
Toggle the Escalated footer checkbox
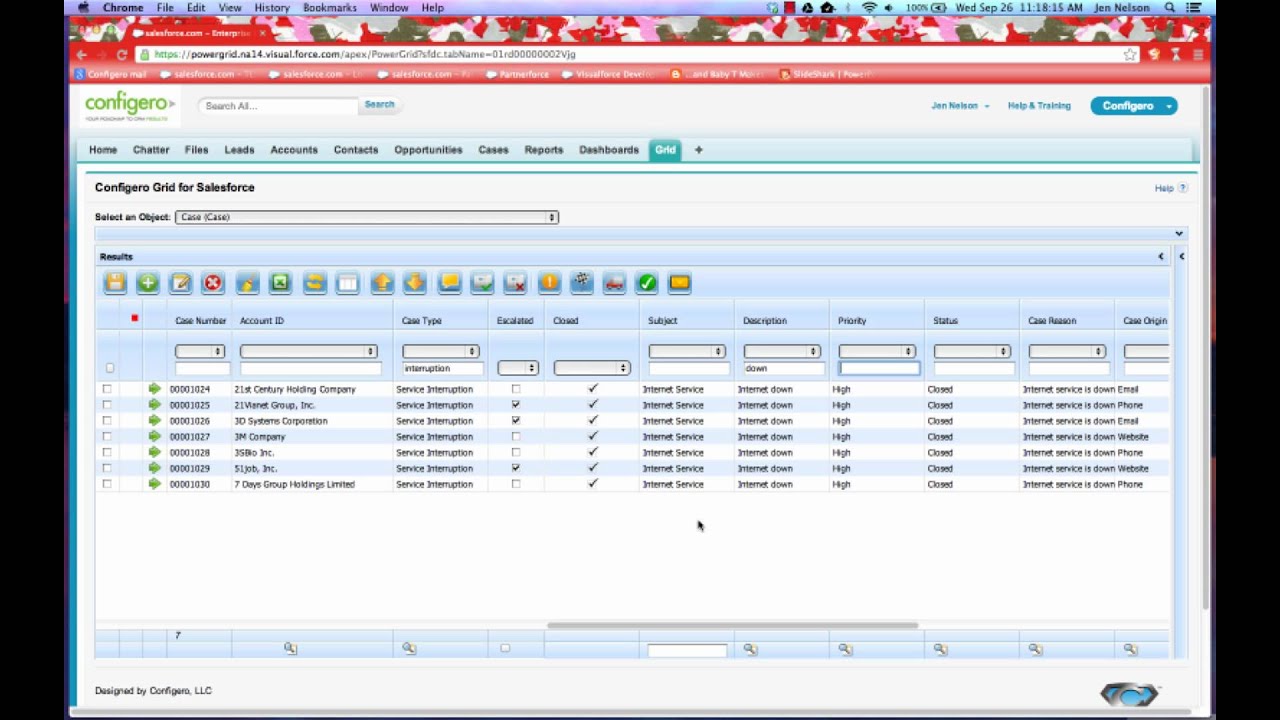pyautogui.click(x=505, y=648)
